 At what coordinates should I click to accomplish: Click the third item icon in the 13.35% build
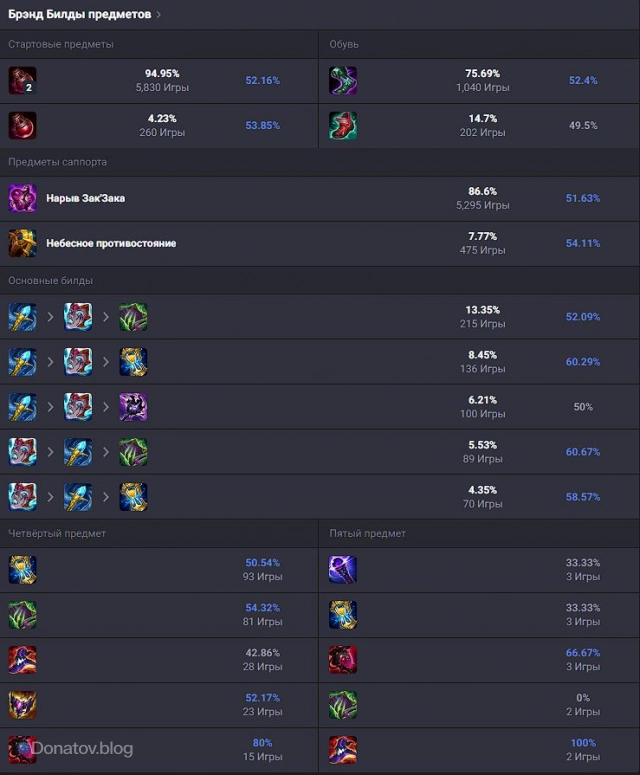point(133,317)
